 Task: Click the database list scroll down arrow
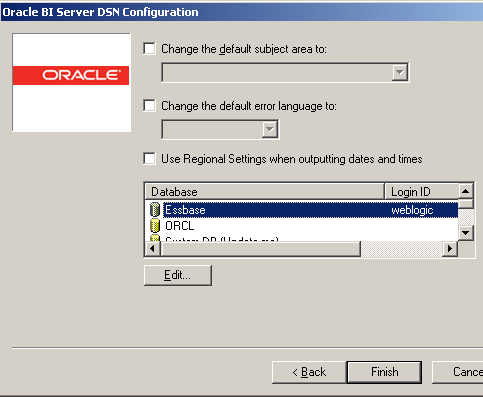point(466,232)
